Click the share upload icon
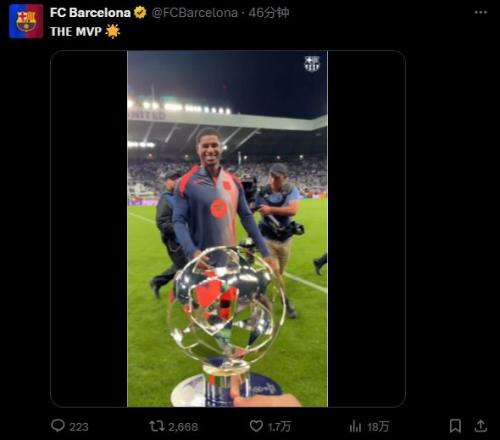500x440 pixels. (480, 426)
